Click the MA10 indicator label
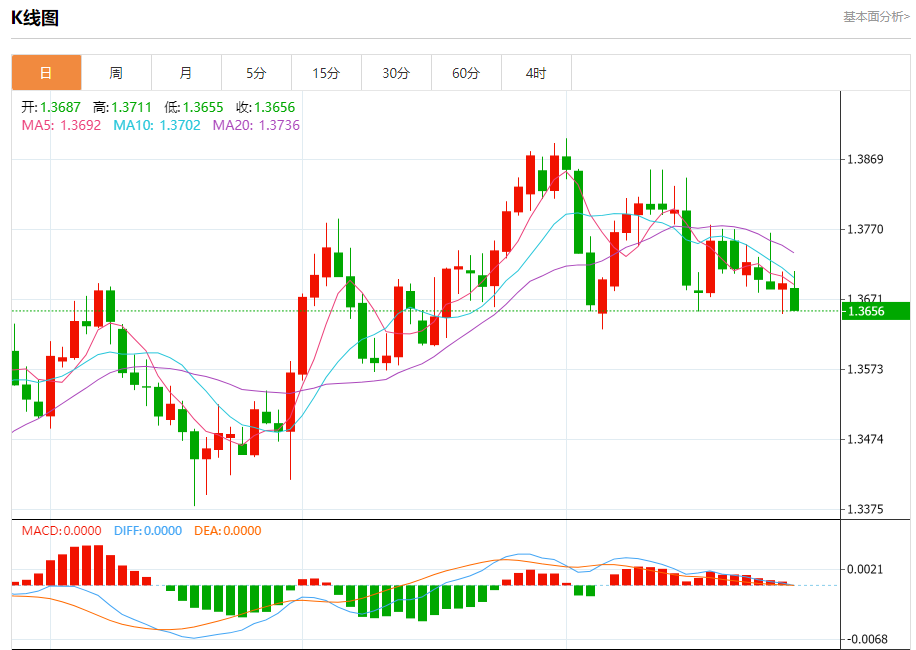 point(157,125)
